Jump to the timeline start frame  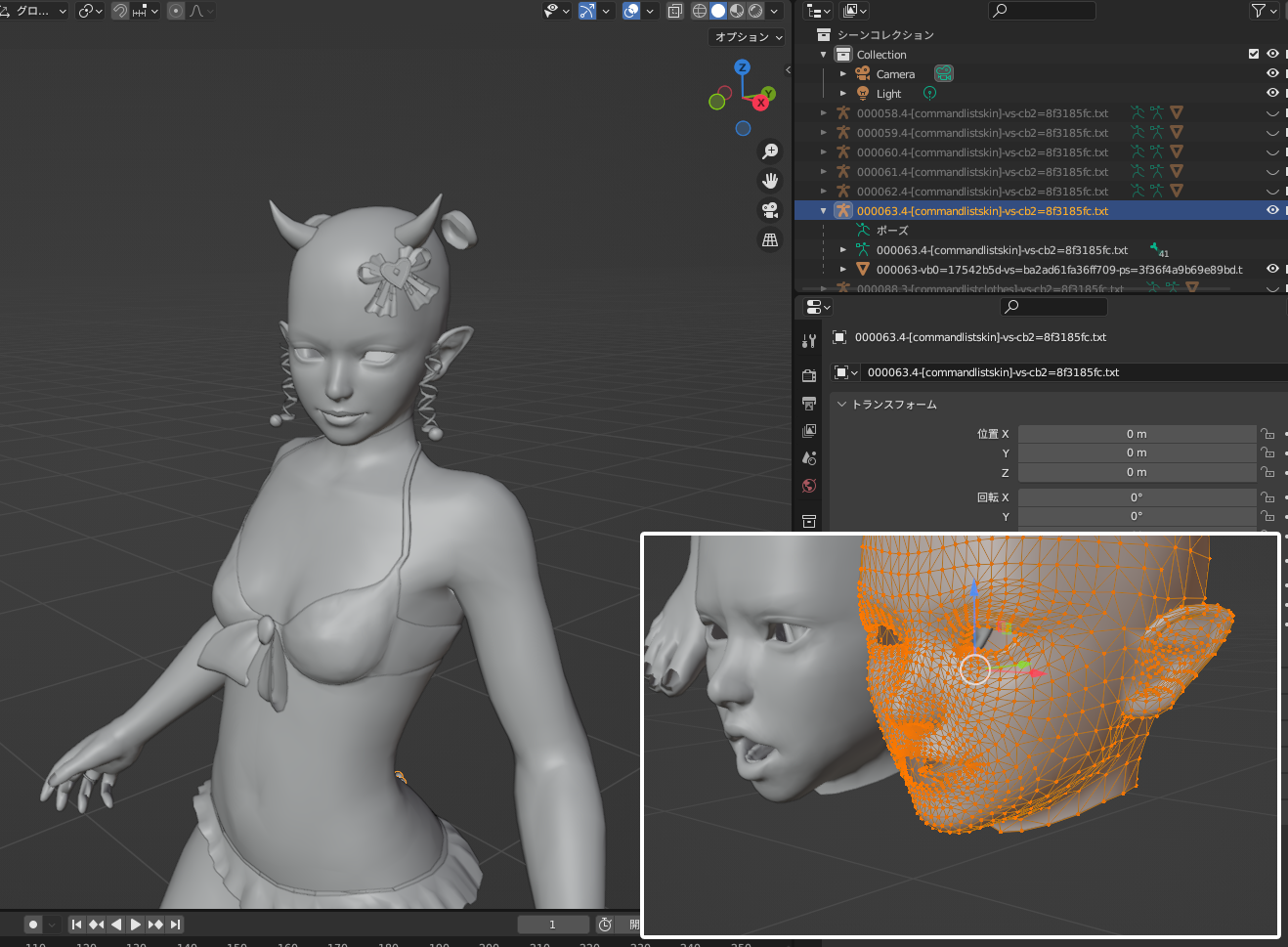pos(76,925)
